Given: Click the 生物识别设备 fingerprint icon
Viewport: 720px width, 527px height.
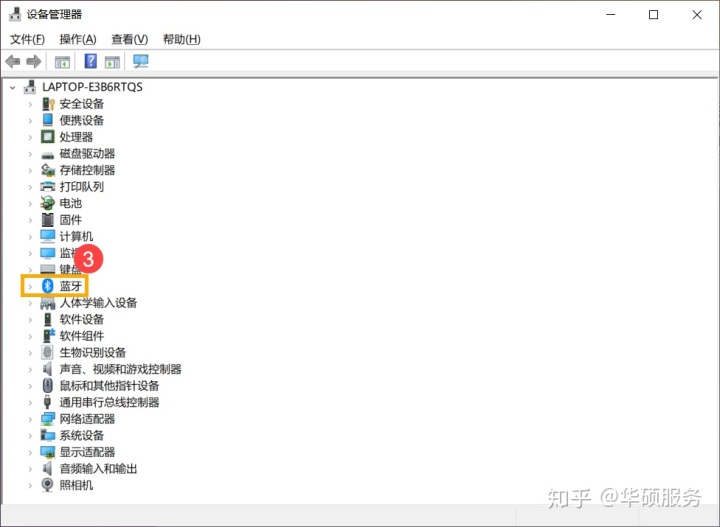Looking at the screenshot, I should [47, 353].
